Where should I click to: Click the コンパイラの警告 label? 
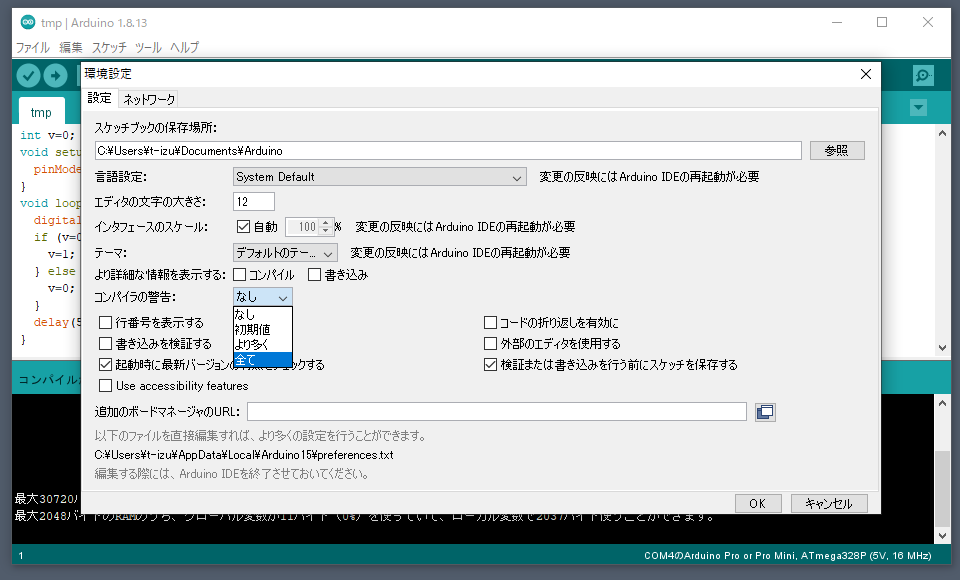[x=135, y=297]
